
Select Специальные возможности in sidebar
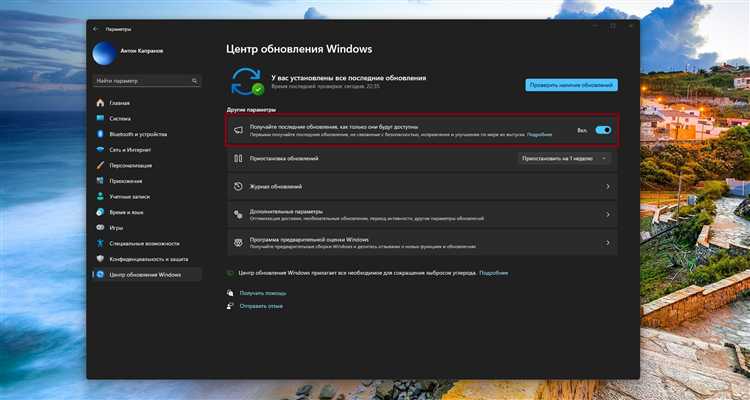pos(146,244)
